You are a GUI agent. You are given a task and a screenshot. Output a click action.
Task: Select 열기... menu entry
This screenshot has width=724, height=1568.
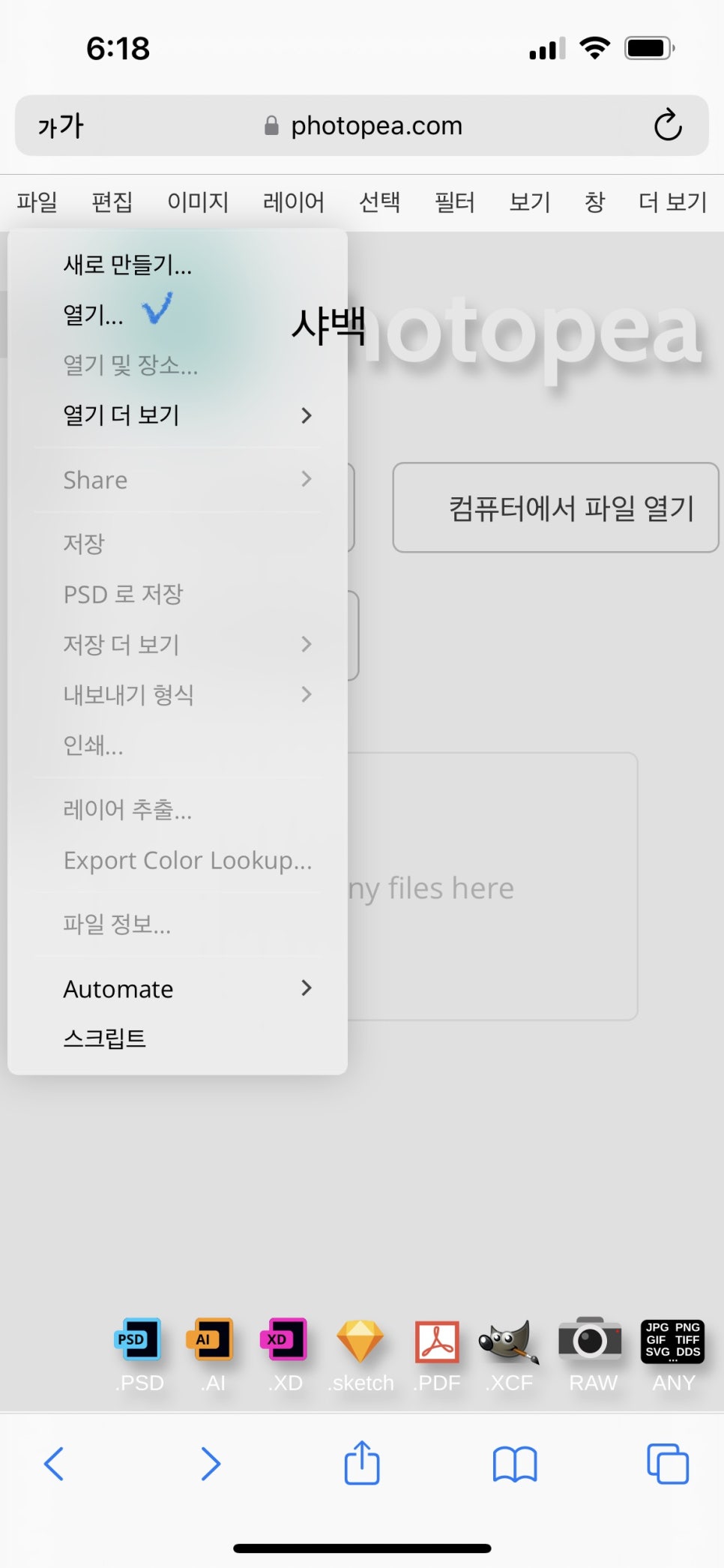click(x=94, y=315)
